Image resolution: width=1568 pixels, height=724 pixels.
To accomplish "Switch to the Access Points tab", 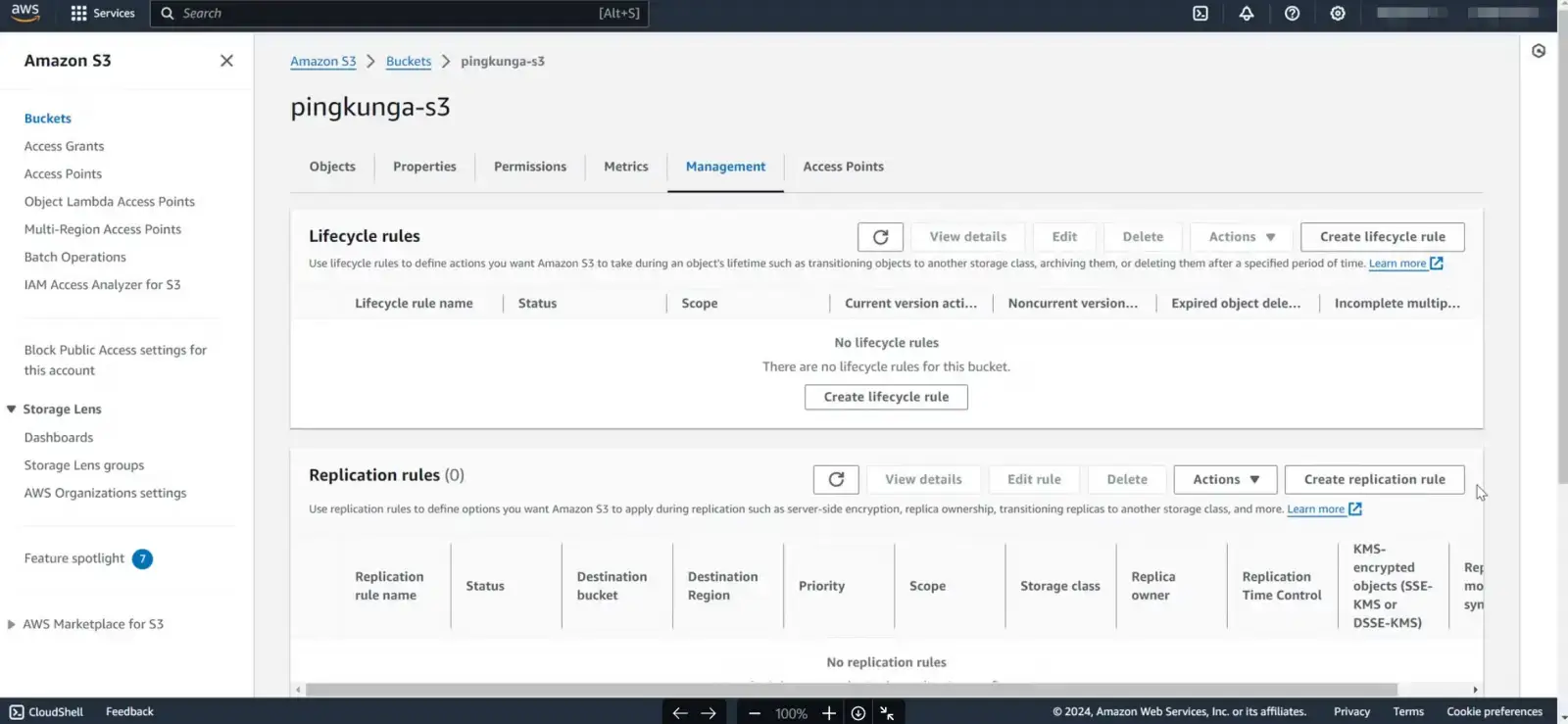I will pyautogui.click(x=843, y=167).
